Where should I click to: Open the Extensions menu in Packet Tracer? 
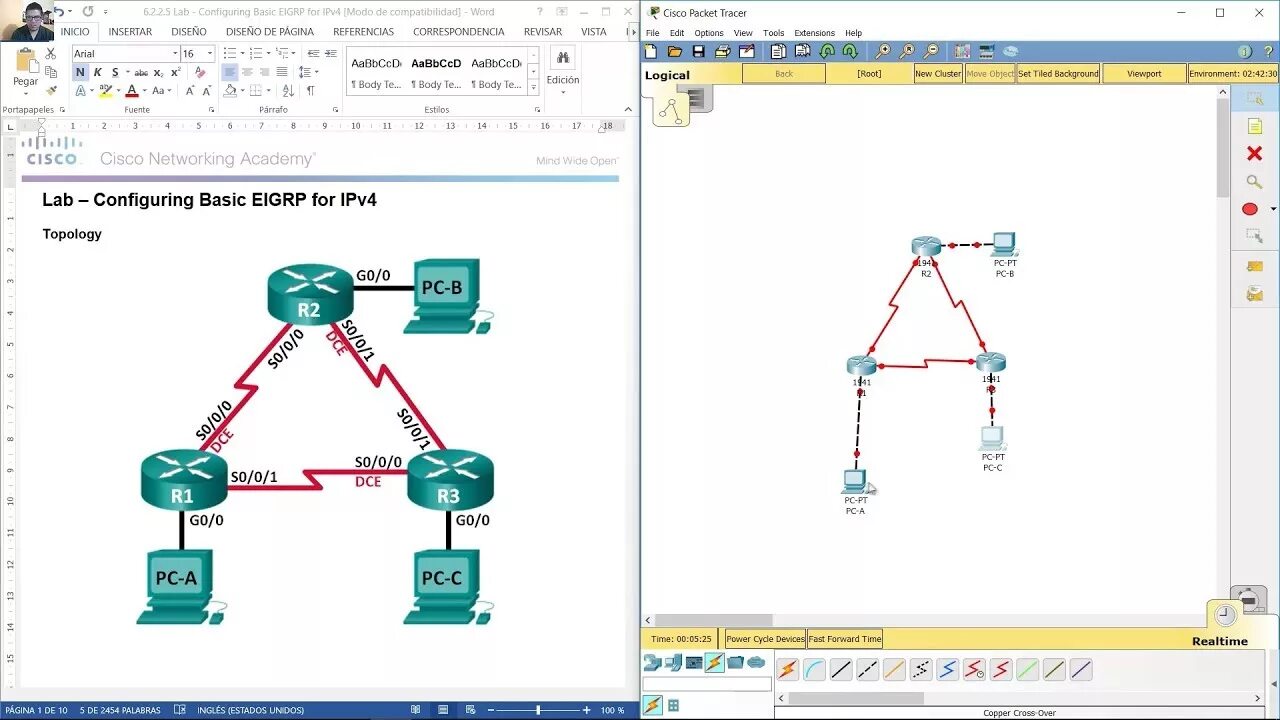pos(814,33)
